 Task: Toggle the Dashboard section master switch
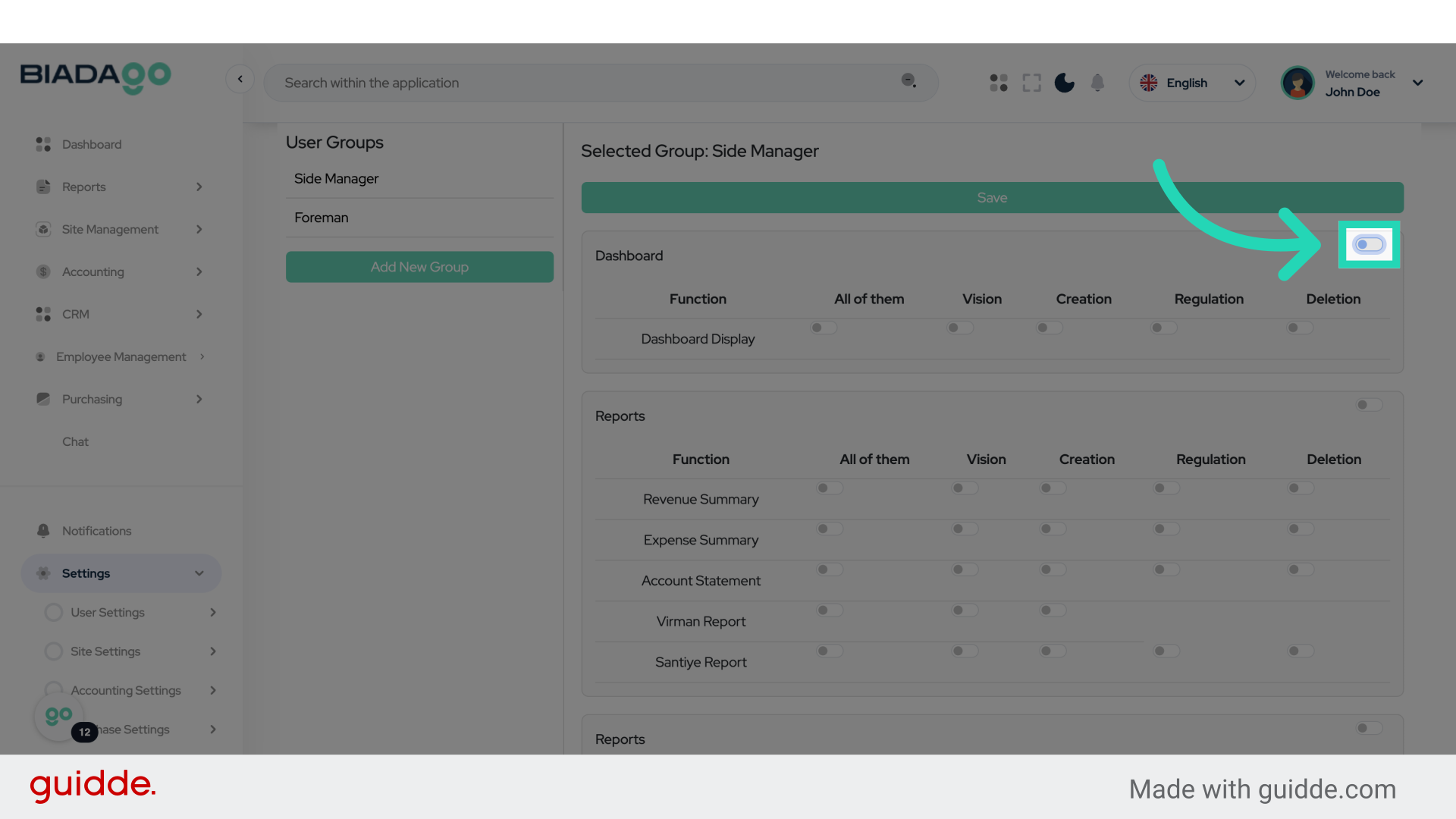pos(1369,244)
